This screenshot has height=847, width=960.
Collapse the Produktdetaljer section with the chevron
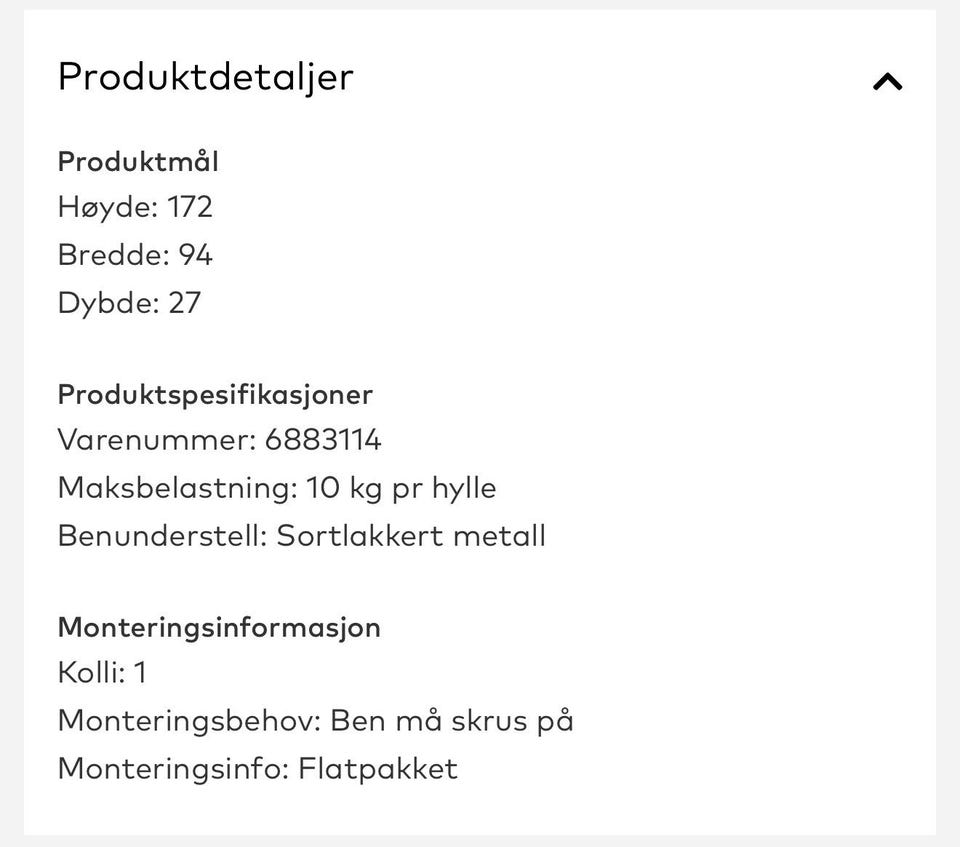pyautogui.click(x=887, y=82)
